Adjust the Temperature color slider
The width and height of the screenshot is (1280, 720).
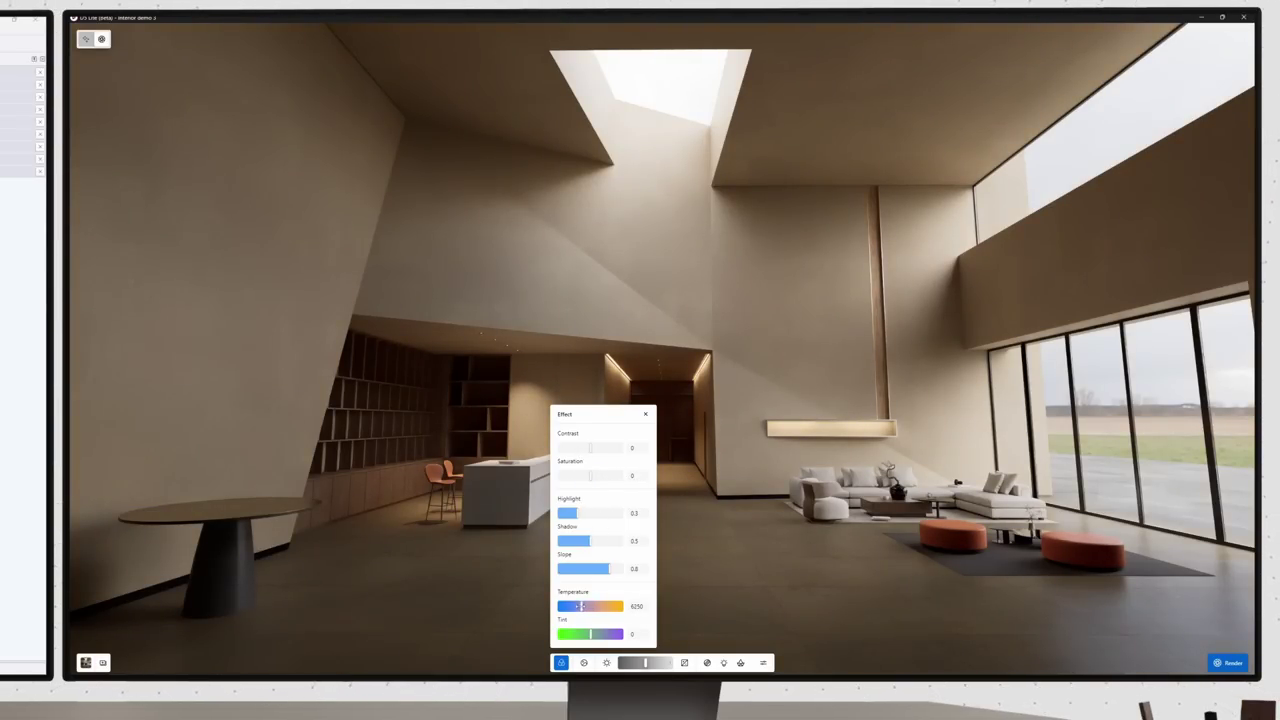pyautogui.click(x=590, y=606)
